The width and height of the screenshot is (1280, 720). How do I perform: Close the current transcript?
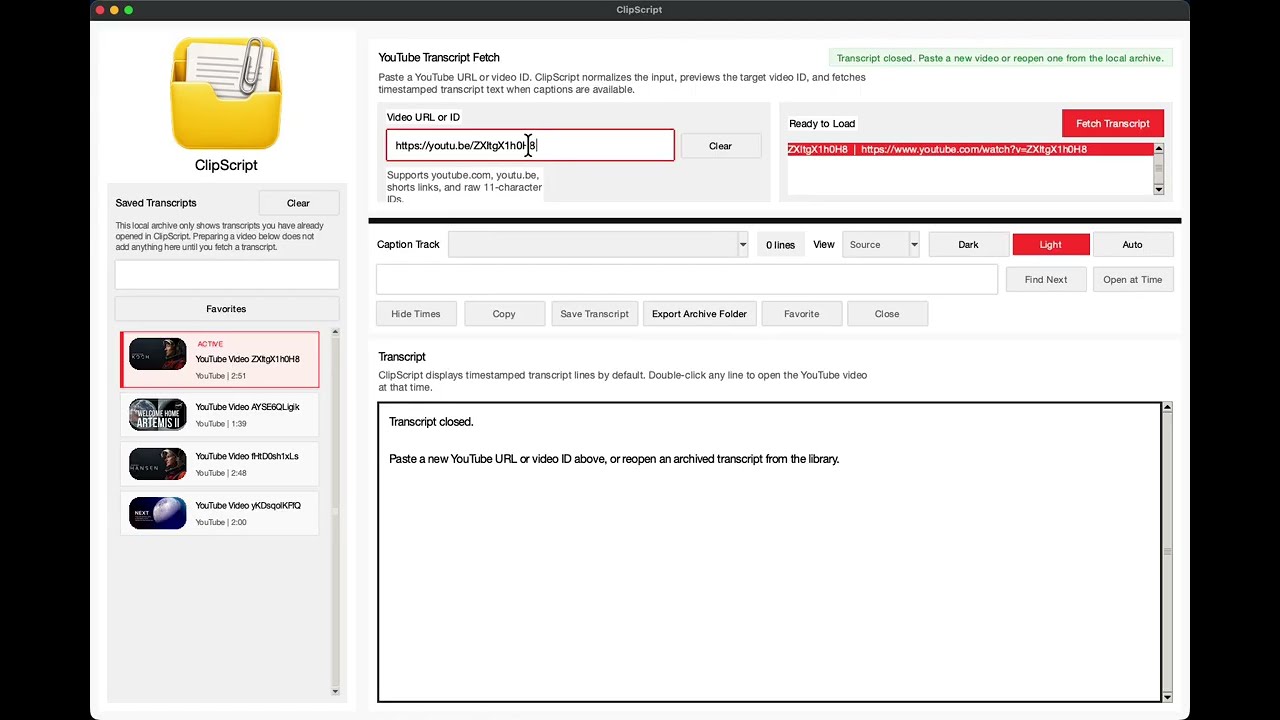887,314
